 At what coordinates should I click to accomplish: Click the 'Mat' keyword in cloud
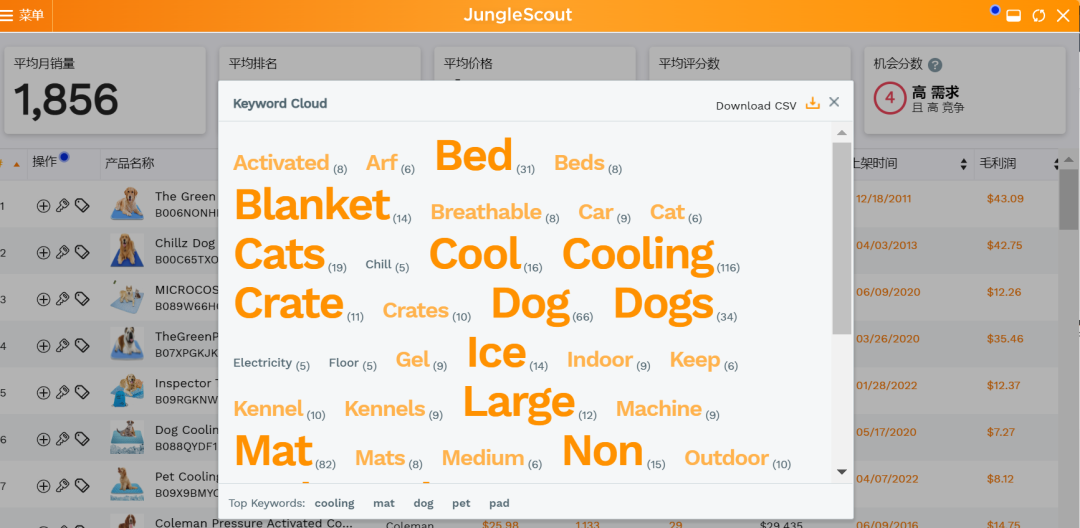click(273, 452)
